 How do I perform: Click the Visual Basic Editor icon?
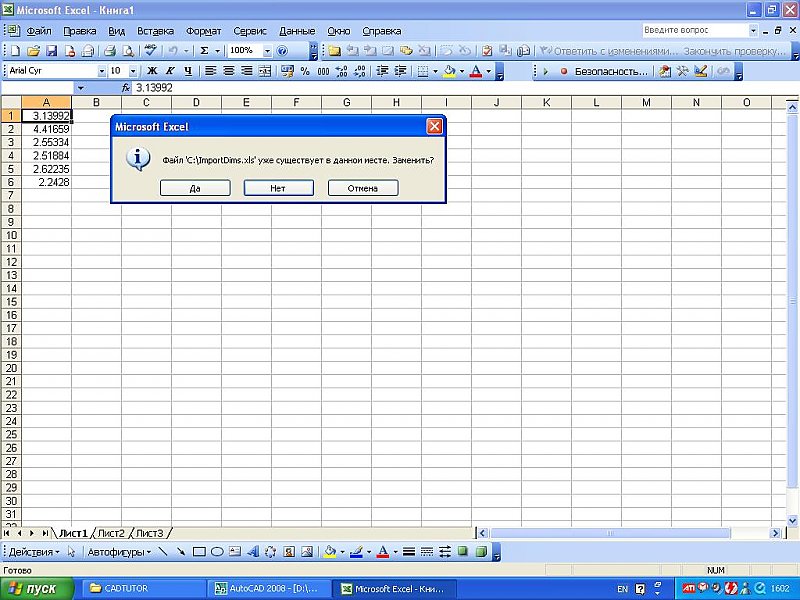[x=665, y=71]
